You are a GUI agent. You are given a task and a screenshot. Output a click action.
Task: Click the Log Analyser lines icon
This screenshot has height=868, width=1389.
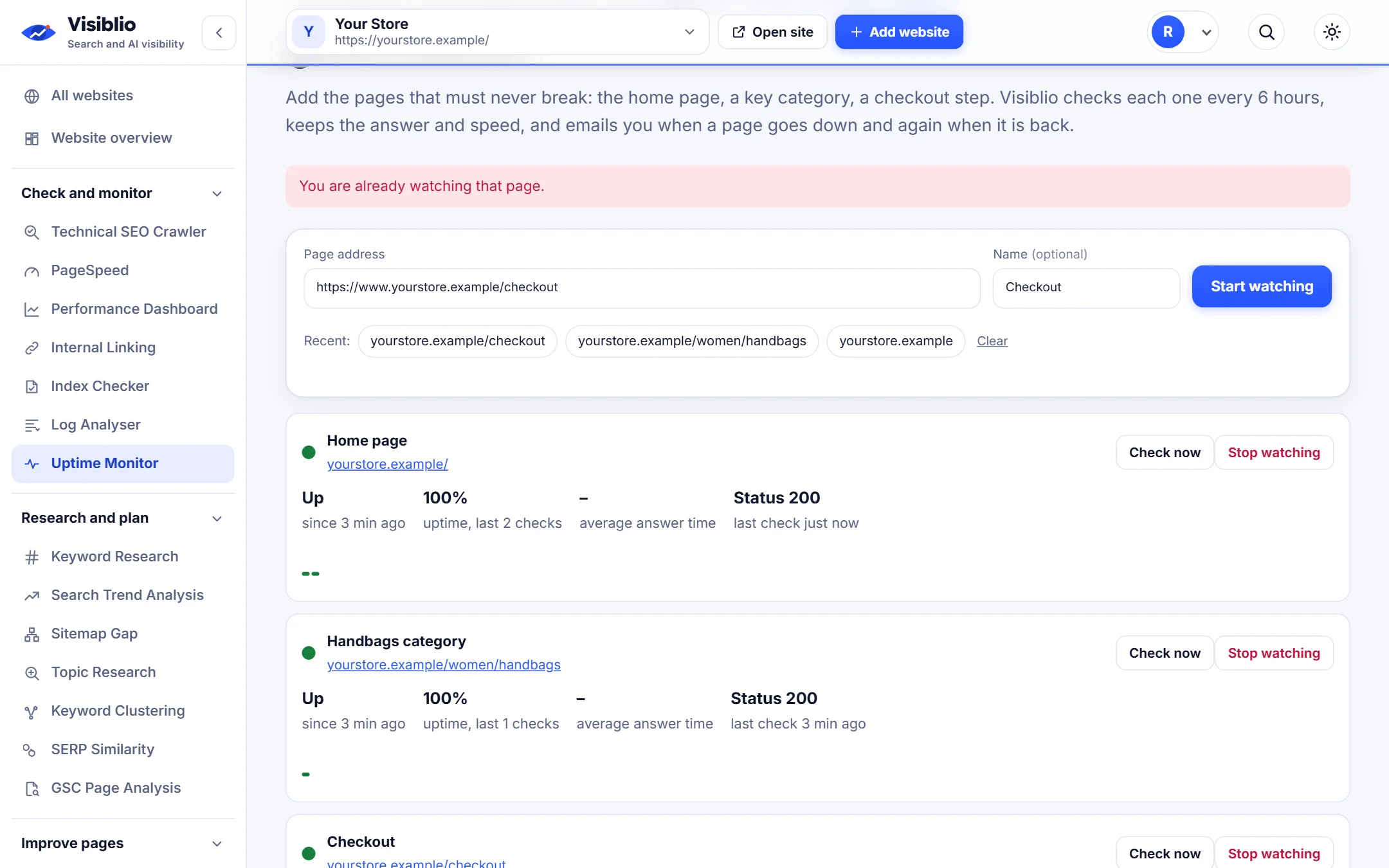pyautogui.click(x=32, y=425)
